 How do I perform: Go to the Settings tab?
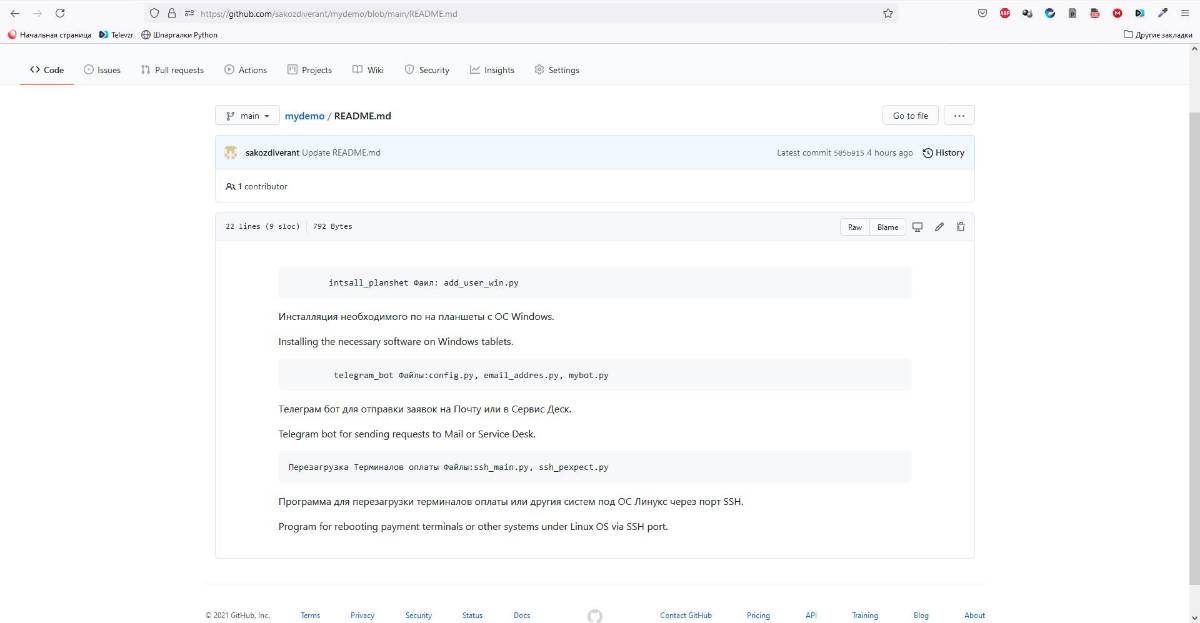coord(557,70)
